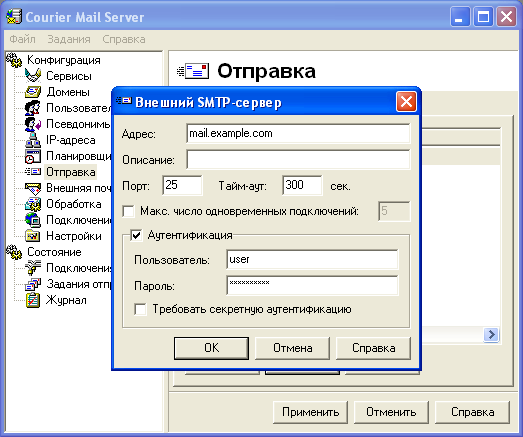Click the Псевдонимы icon in tree
The image size is (523, 437).
tap(33, 124)
